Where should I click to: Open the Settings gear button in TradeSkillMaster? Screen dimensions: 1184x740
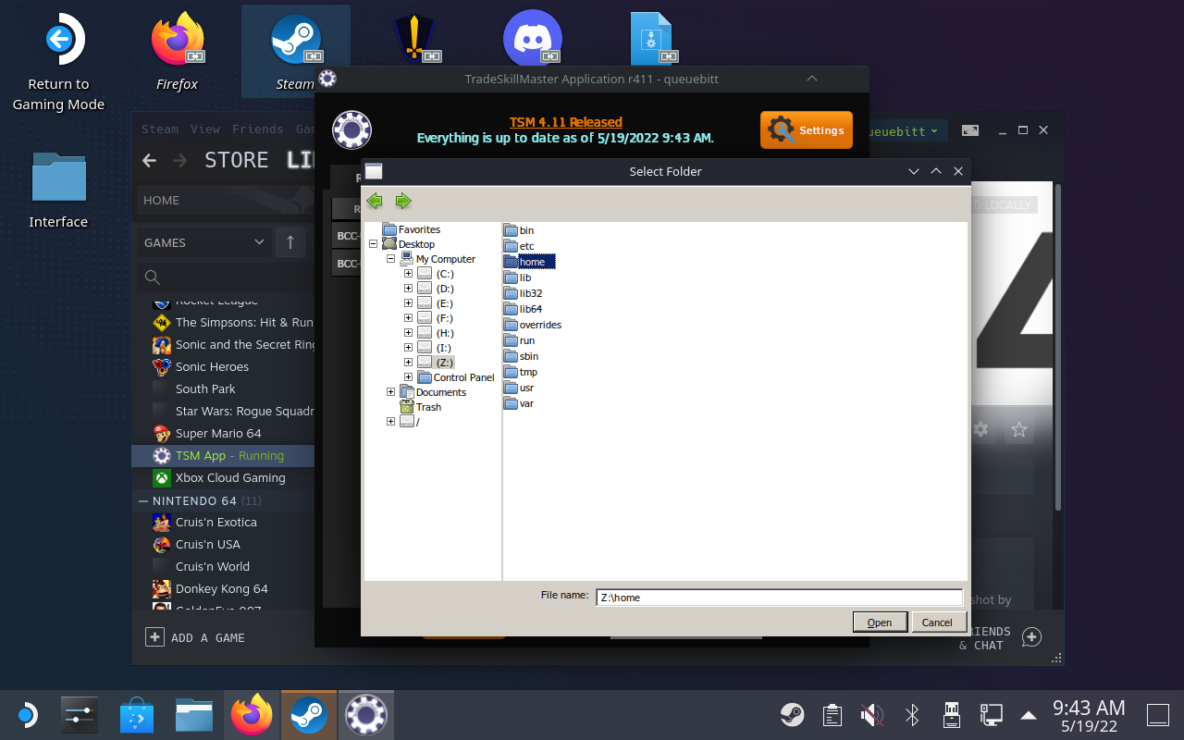click(x=806, y=130)
